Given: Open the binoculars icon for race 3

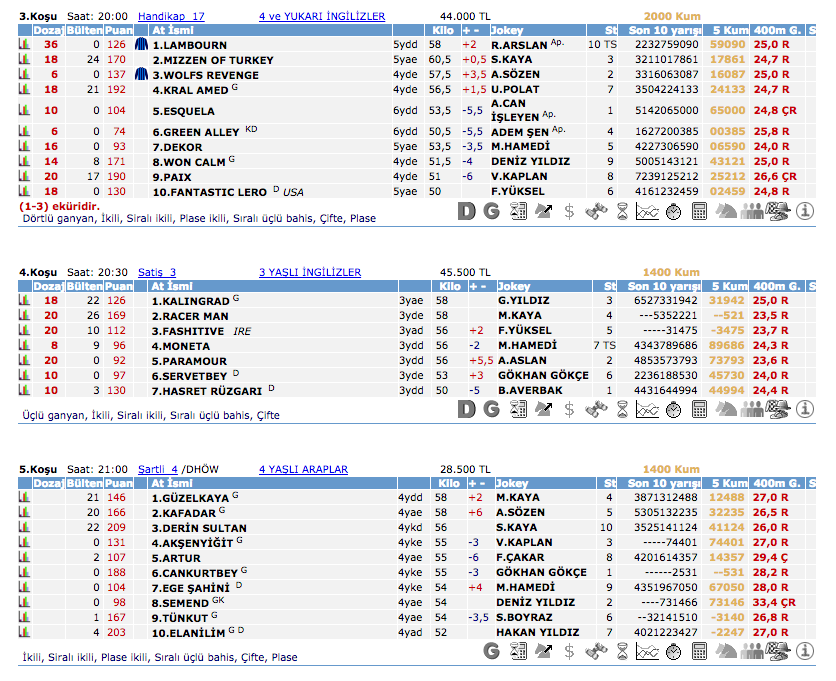Looking at the screenshot, I should click(595, 210).
